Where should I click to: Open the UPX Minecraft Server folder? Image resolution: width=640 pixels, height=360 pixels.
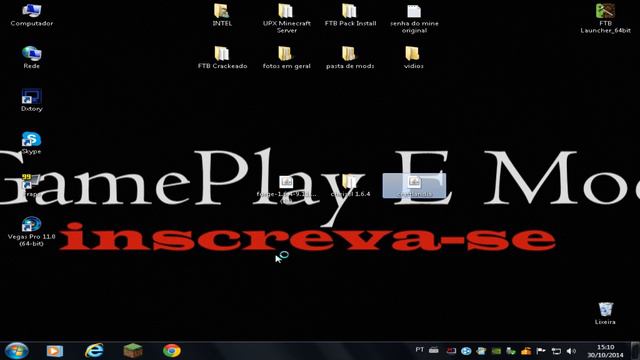pos(287,18)
